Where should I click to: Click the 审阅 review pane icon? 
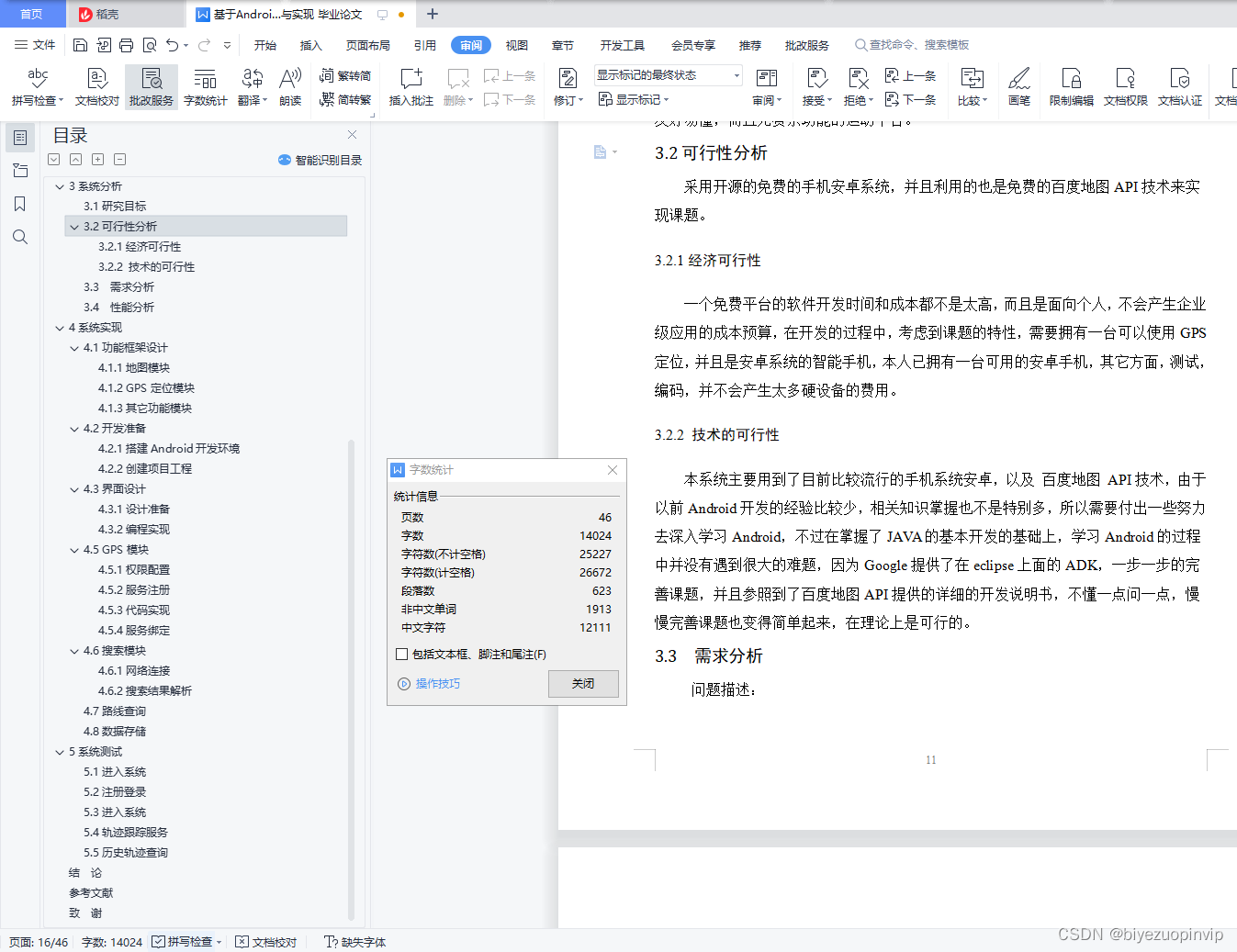(767, 87)
